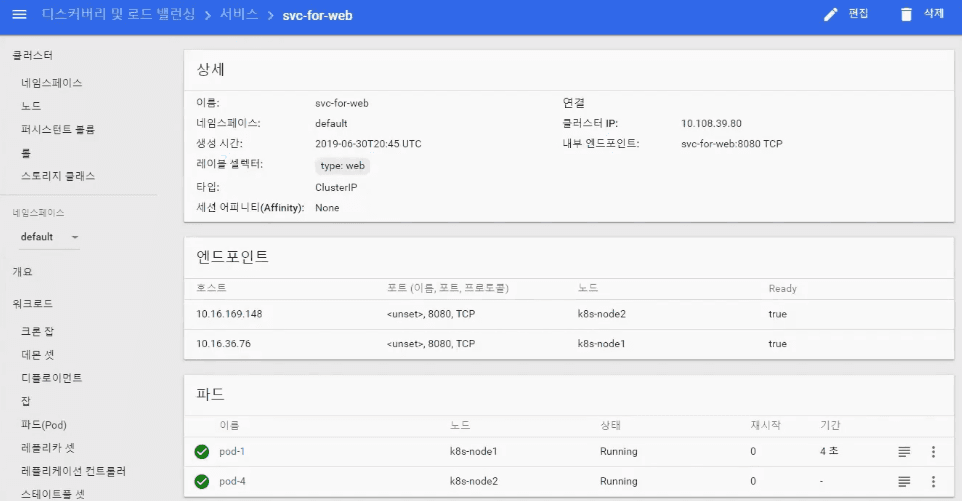Select 노드 in the sidebar
Viewport: 962px width, 501px height.
(x=31, y=106)
